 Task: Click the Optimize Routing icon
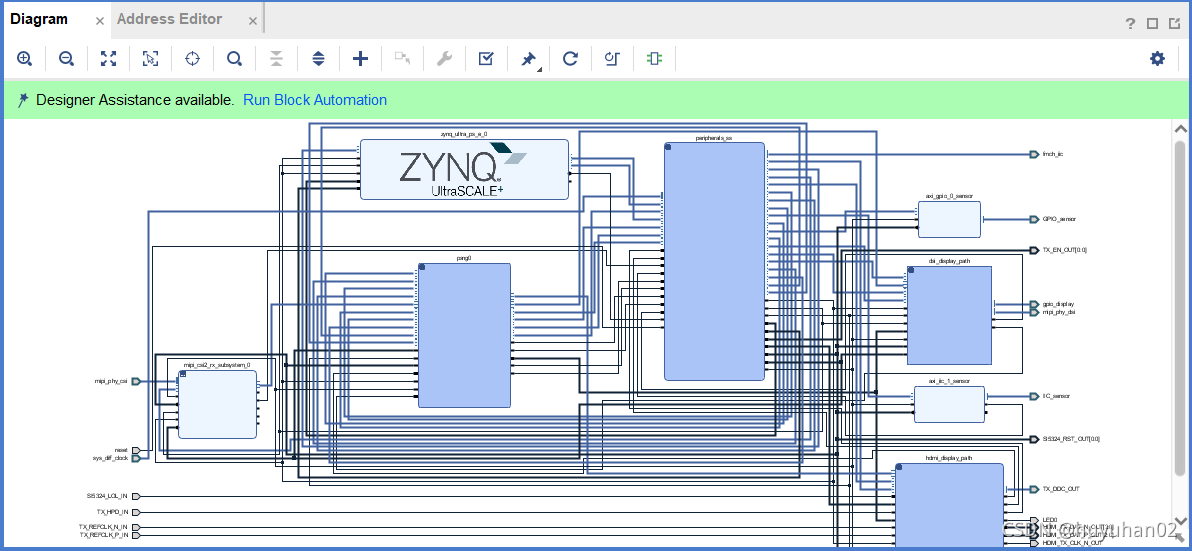point(612,59)
